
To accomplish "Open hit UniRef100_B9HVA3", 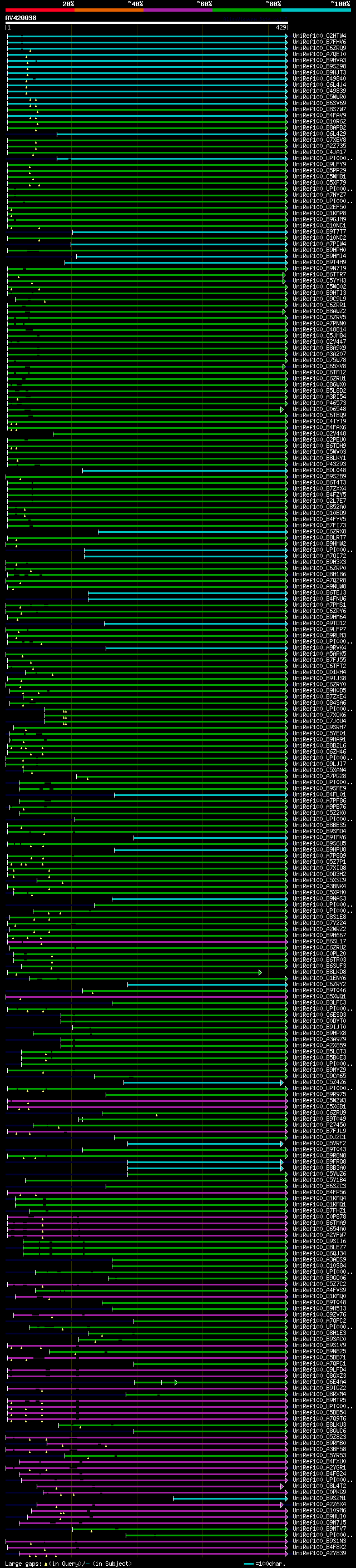I will tap(319, 60).
